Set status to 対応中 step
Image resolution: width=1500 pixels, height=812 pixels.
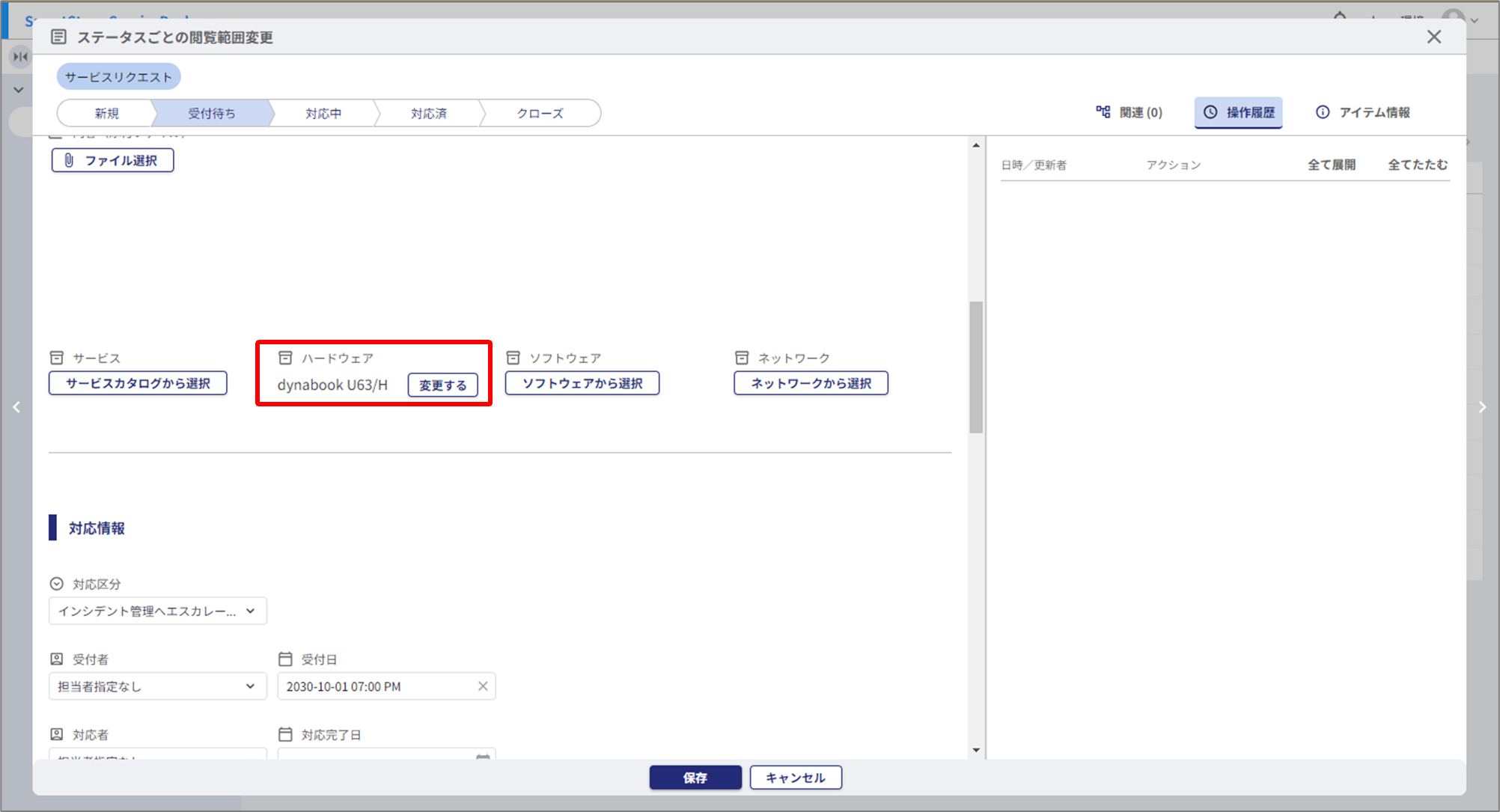[323, 113]
